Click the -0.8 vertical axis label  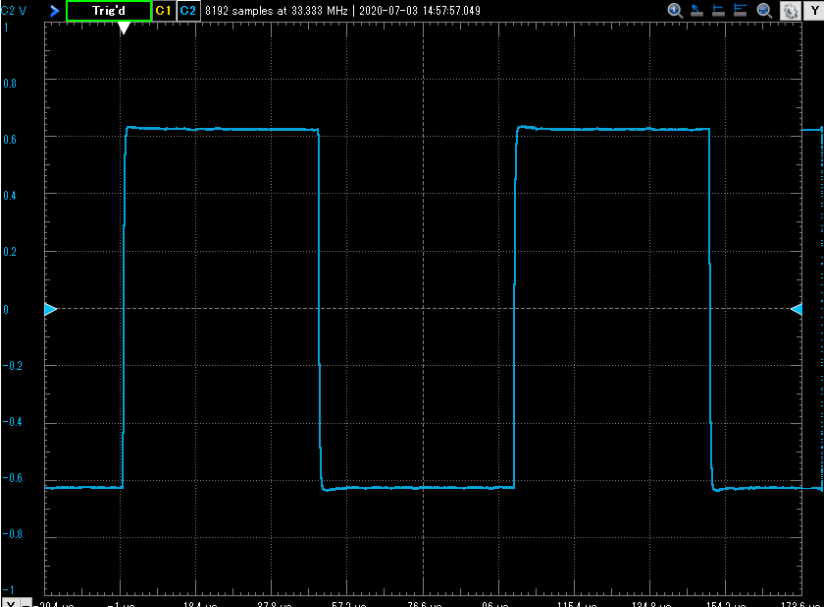(12, 534)
